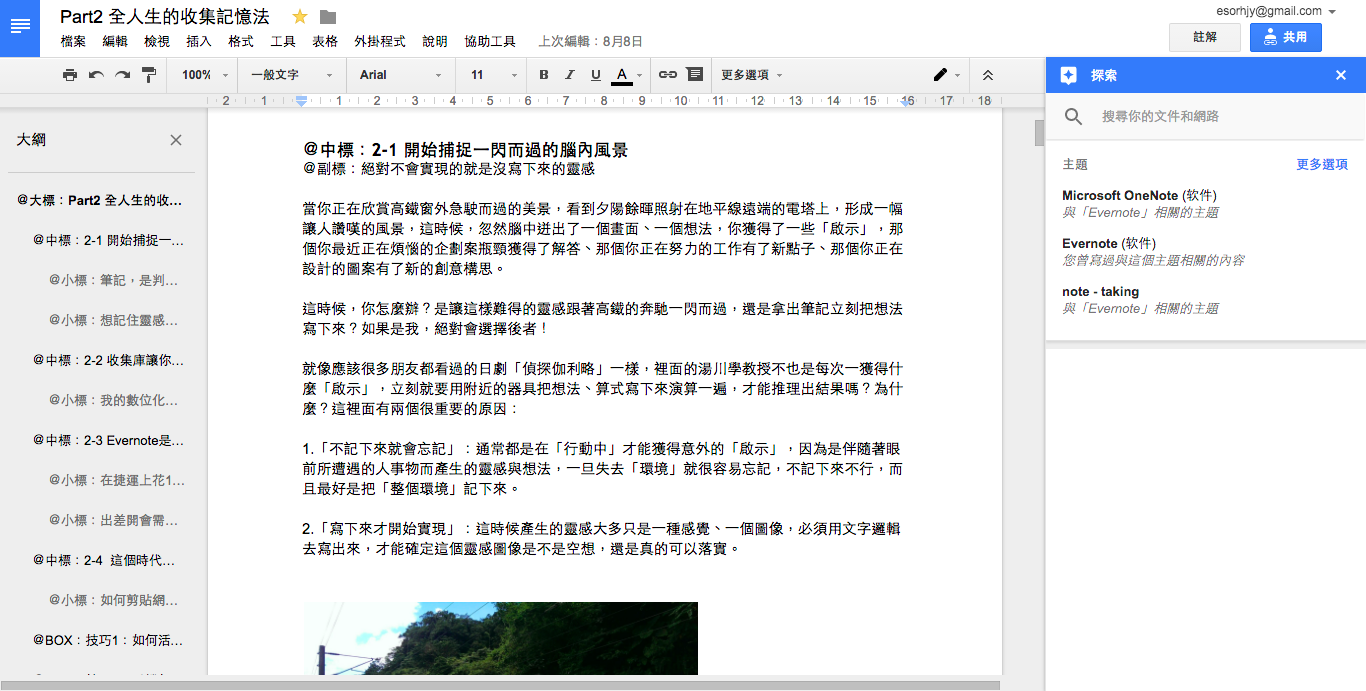Open the move-to-folder icon
1366x691 pixels.
pos(328,17)
